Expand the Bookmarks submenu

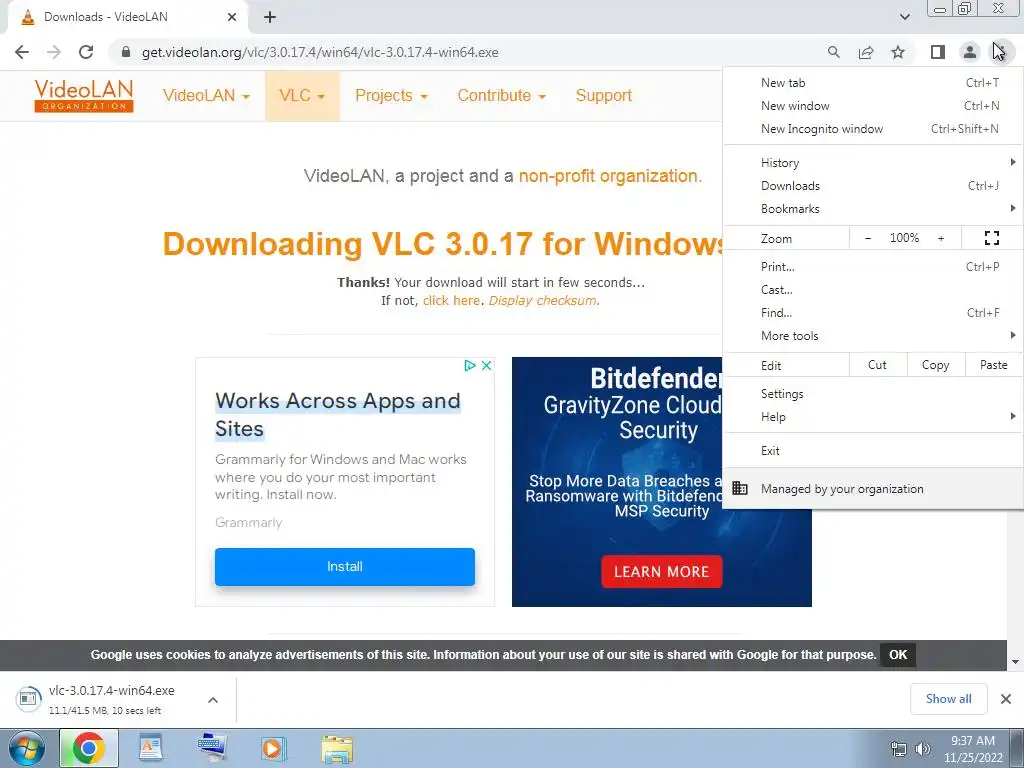[873, 209]
